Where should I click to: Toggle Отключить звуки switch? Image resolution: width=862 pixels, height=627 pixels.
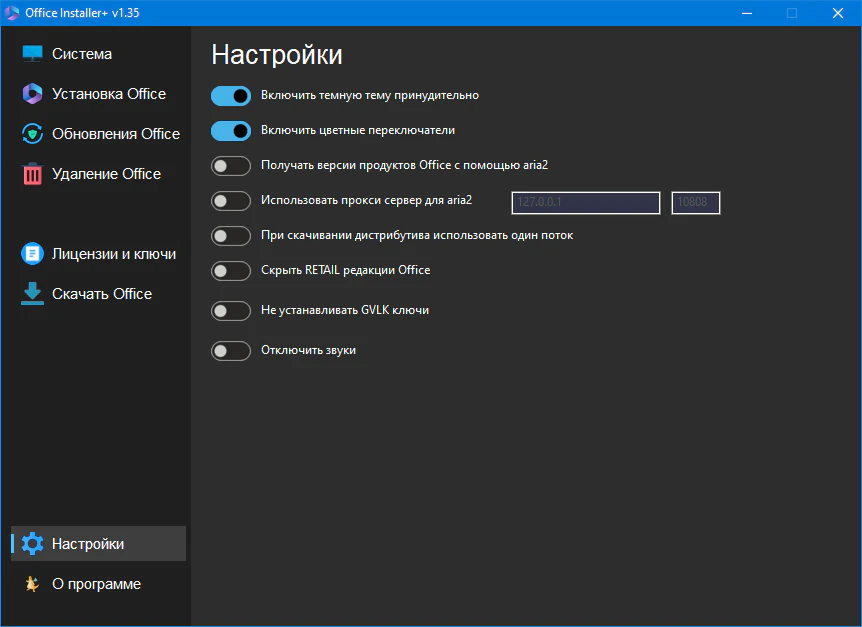[231, 351]
